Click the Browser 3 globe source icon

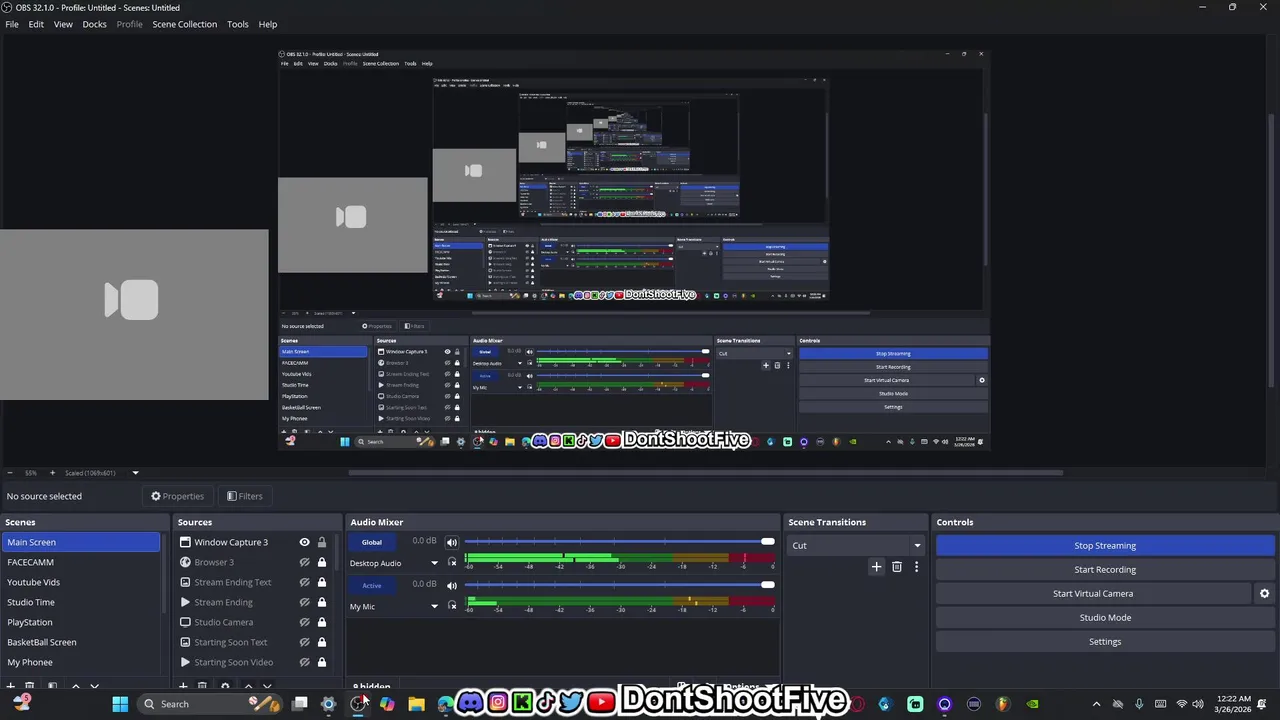tap(185, 562)
